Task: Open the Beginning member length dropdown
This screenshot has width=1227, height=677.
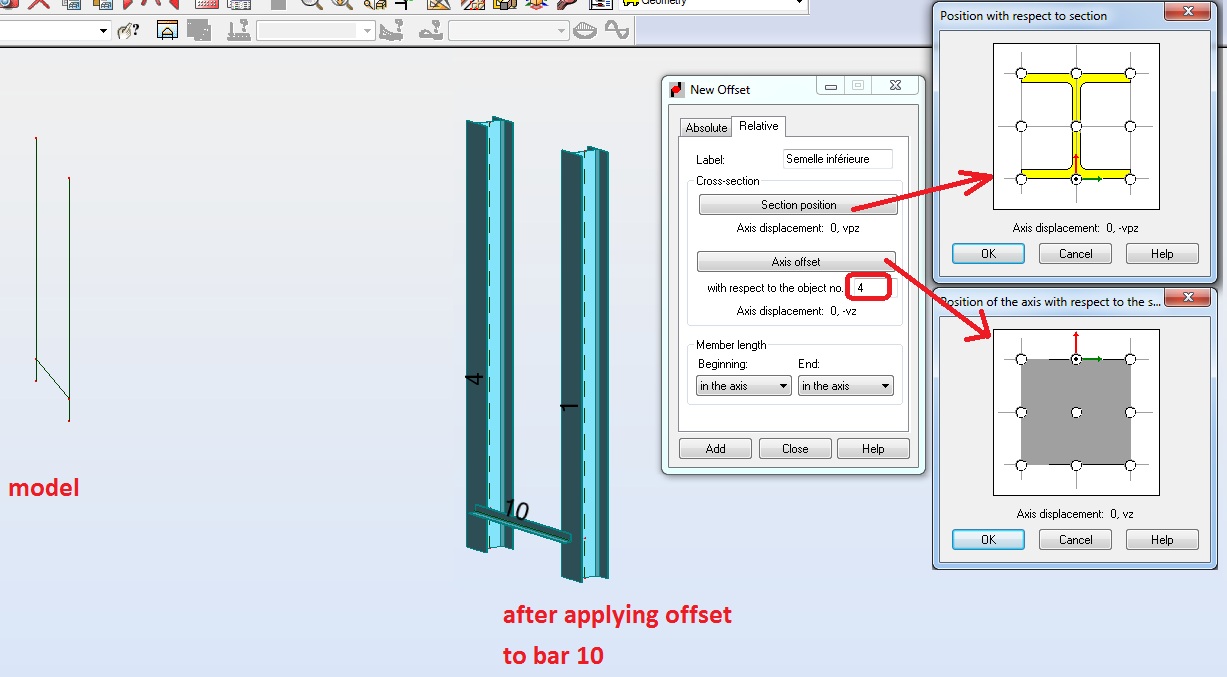Action: (x=742, y=385)
